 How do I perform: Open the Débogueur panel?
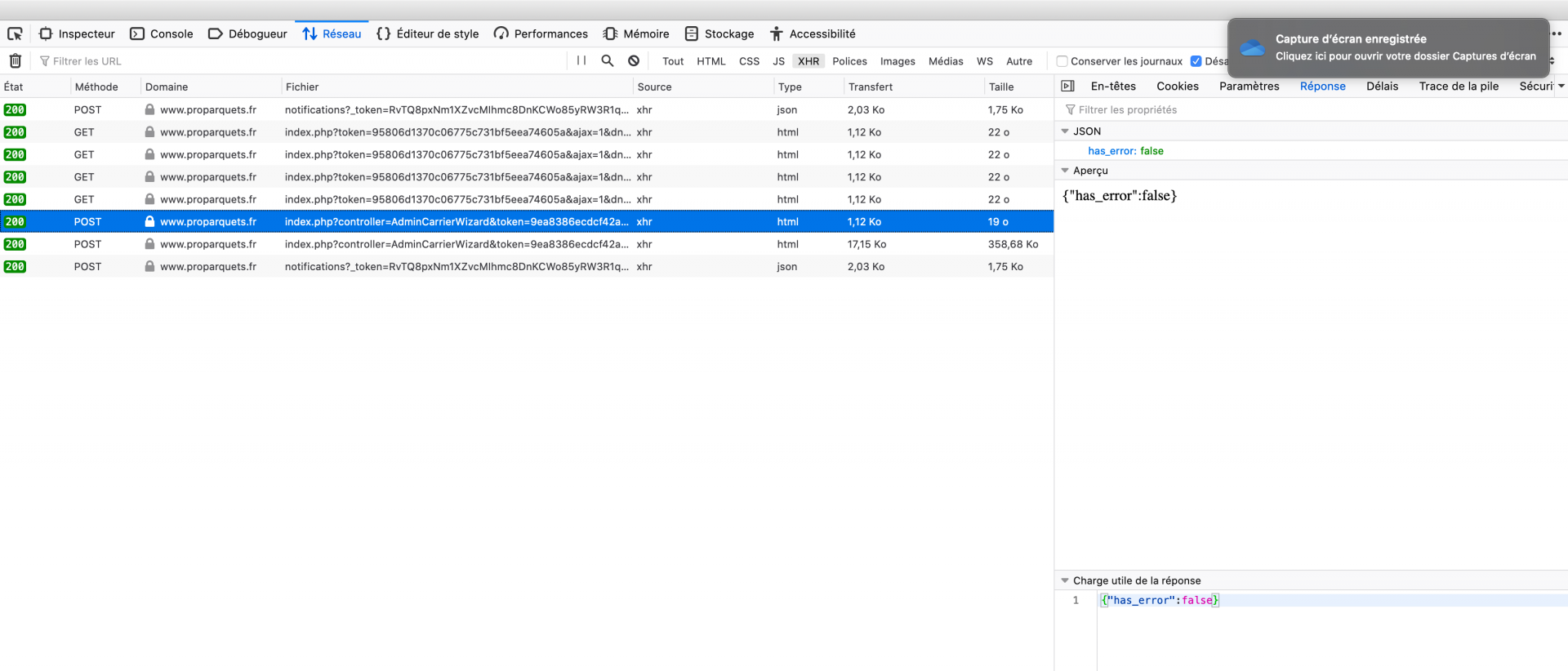247,33
